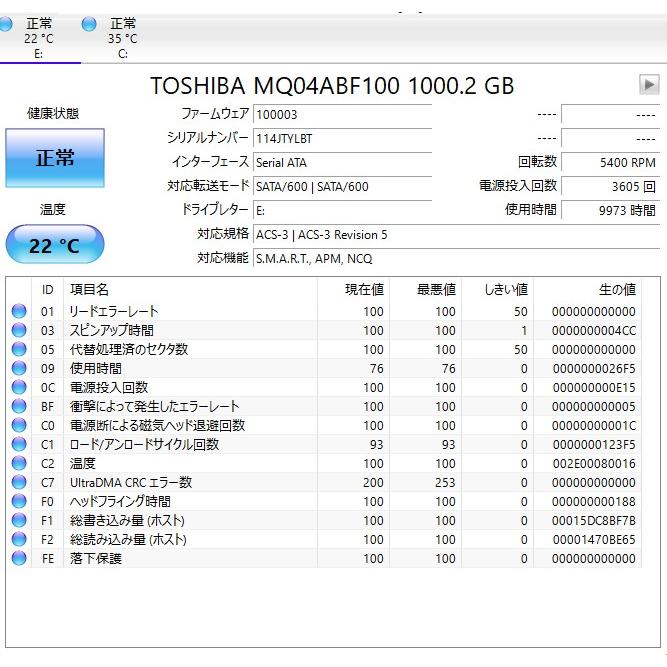Click status icon of row 05 代替処理済のセクタ数
This screenshot has height=667, width=667.
click(x=19, y=349)
